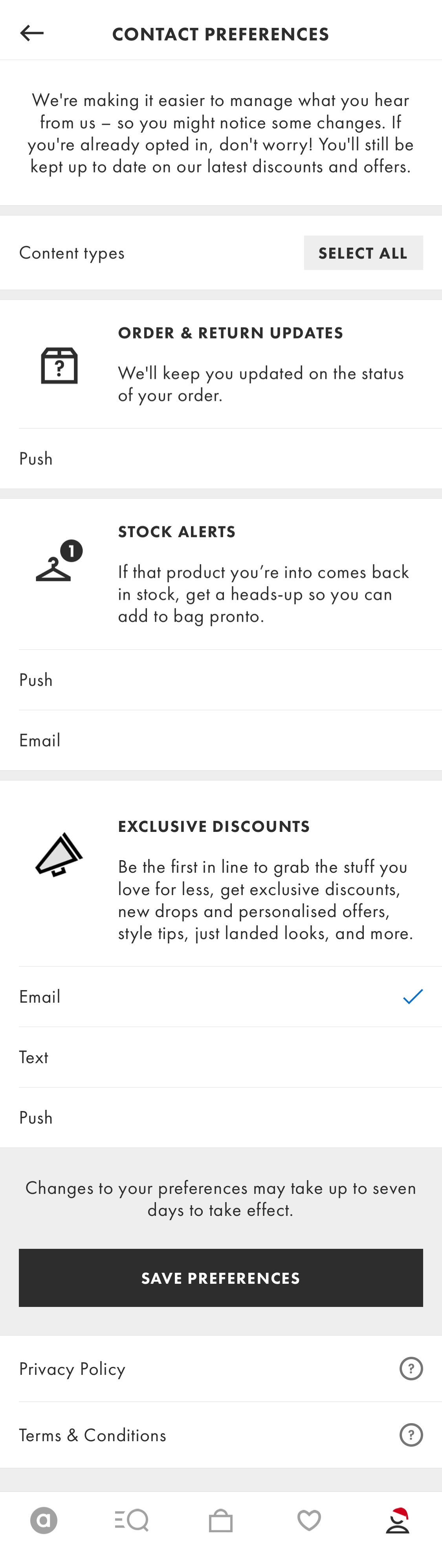Screen dimensions: 442x1568
Task: Click SELECT ALL for content types
Action: 363,252
